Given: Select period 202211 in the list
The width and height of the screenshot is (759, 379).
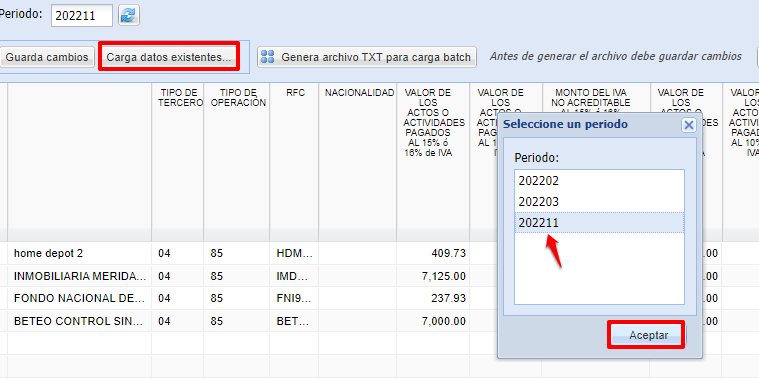Looking at the screenshot, I should [x=599, y=223].
